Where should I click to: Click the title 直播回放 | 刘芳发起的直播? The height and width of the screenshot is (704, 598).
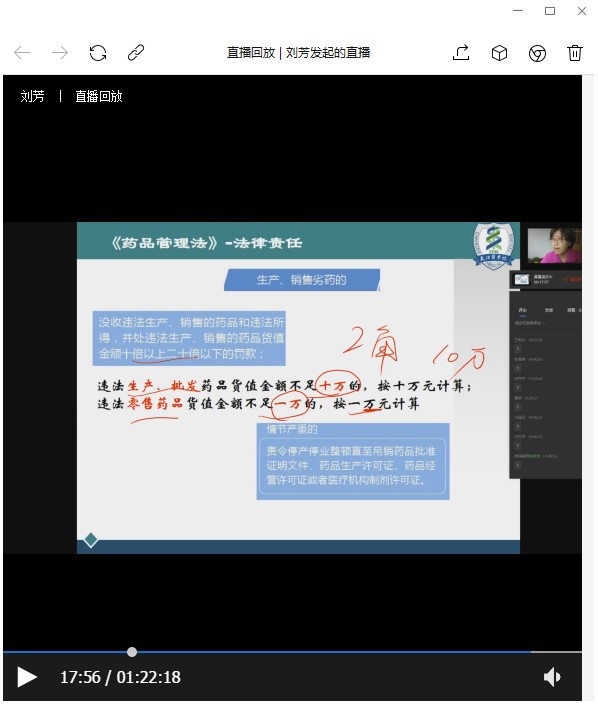pyautogui.click(x=299, y=53)
